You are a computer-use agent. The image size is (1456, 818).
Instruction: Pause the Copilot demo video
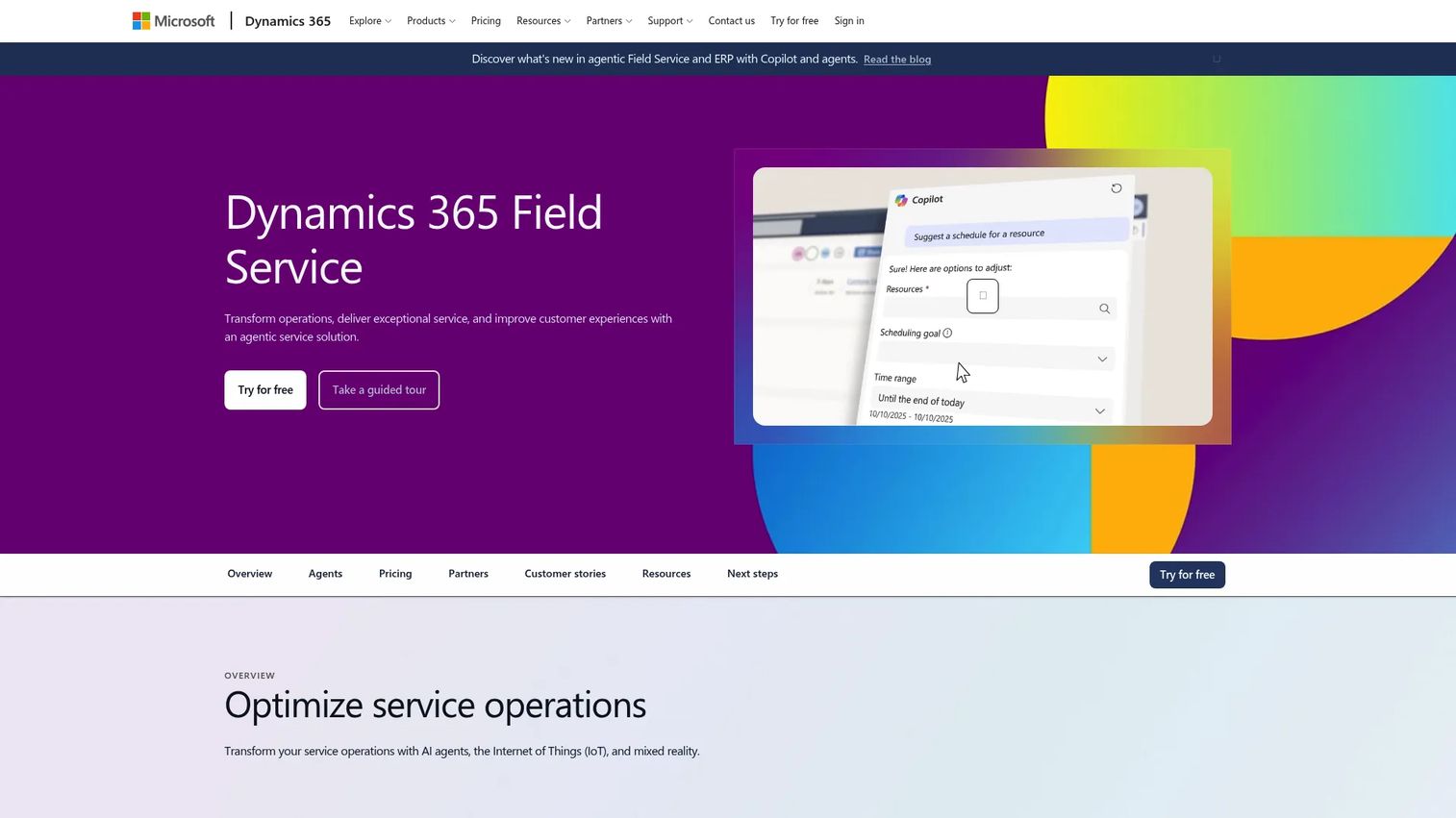click(982, 296)
